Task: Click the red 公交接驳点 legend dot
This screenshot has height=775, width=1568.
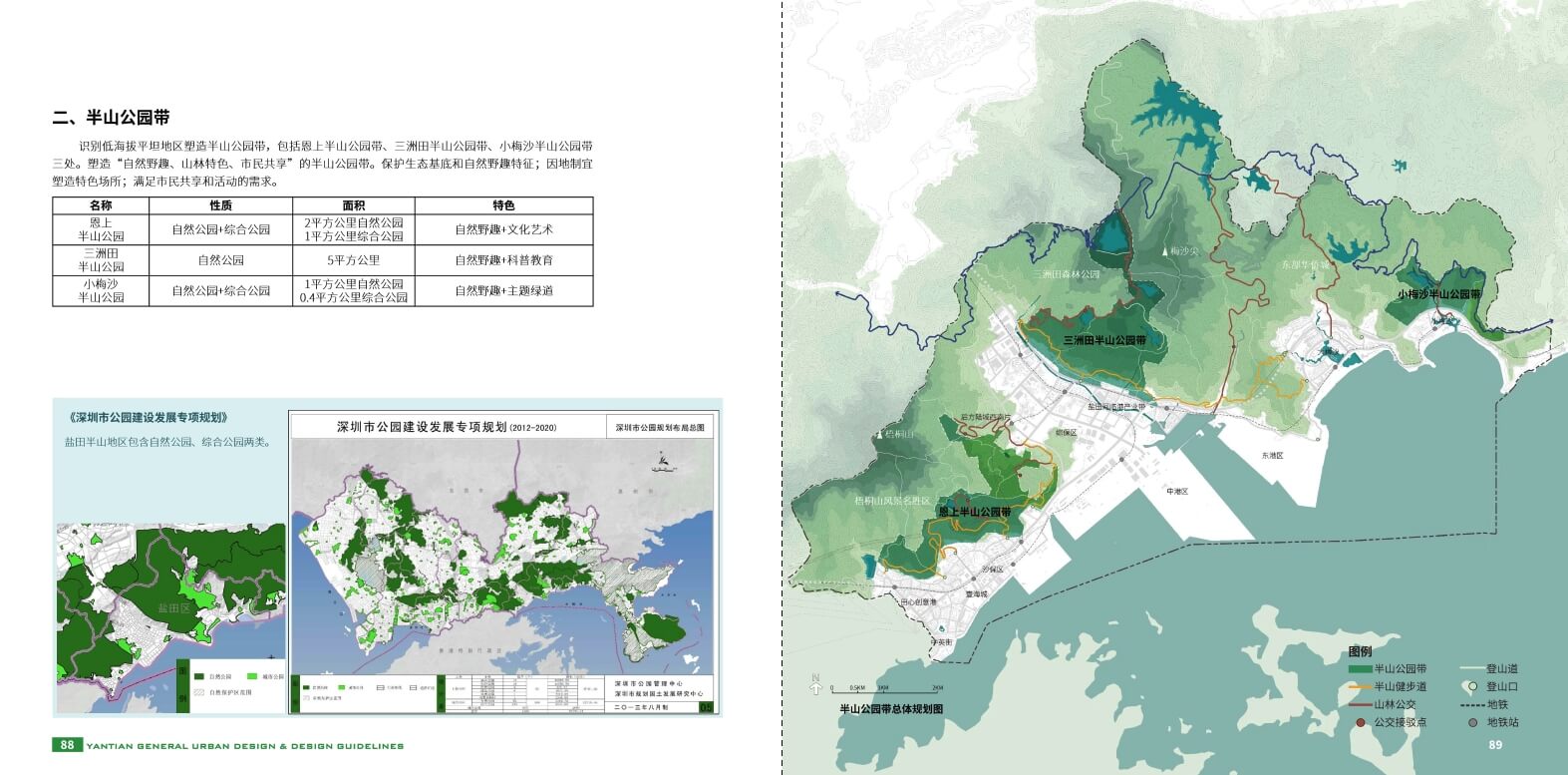Action: 1361,722
